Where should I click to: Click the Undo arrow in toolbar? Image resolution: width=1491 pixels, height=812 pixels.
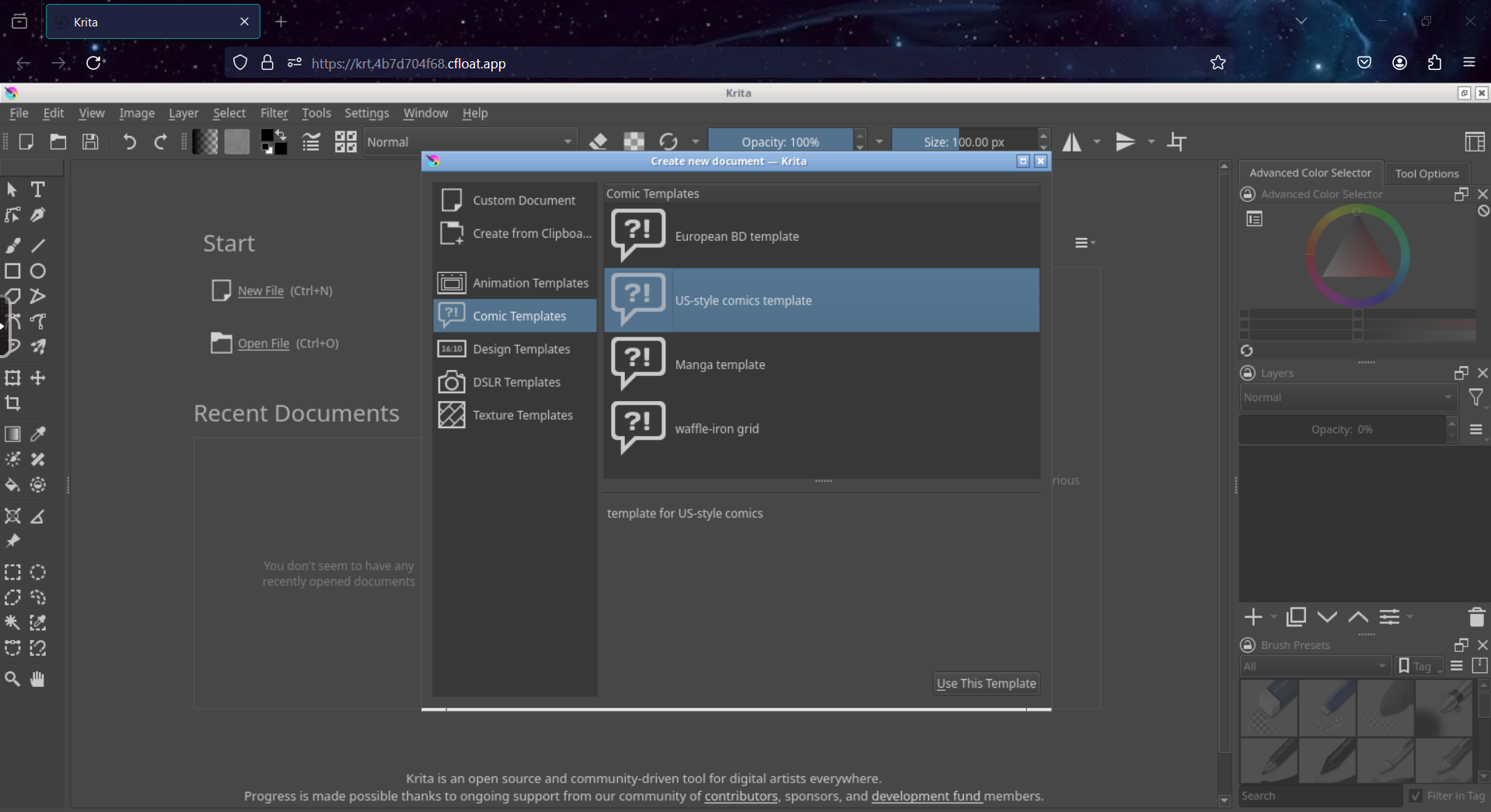[x=129, y=142]
